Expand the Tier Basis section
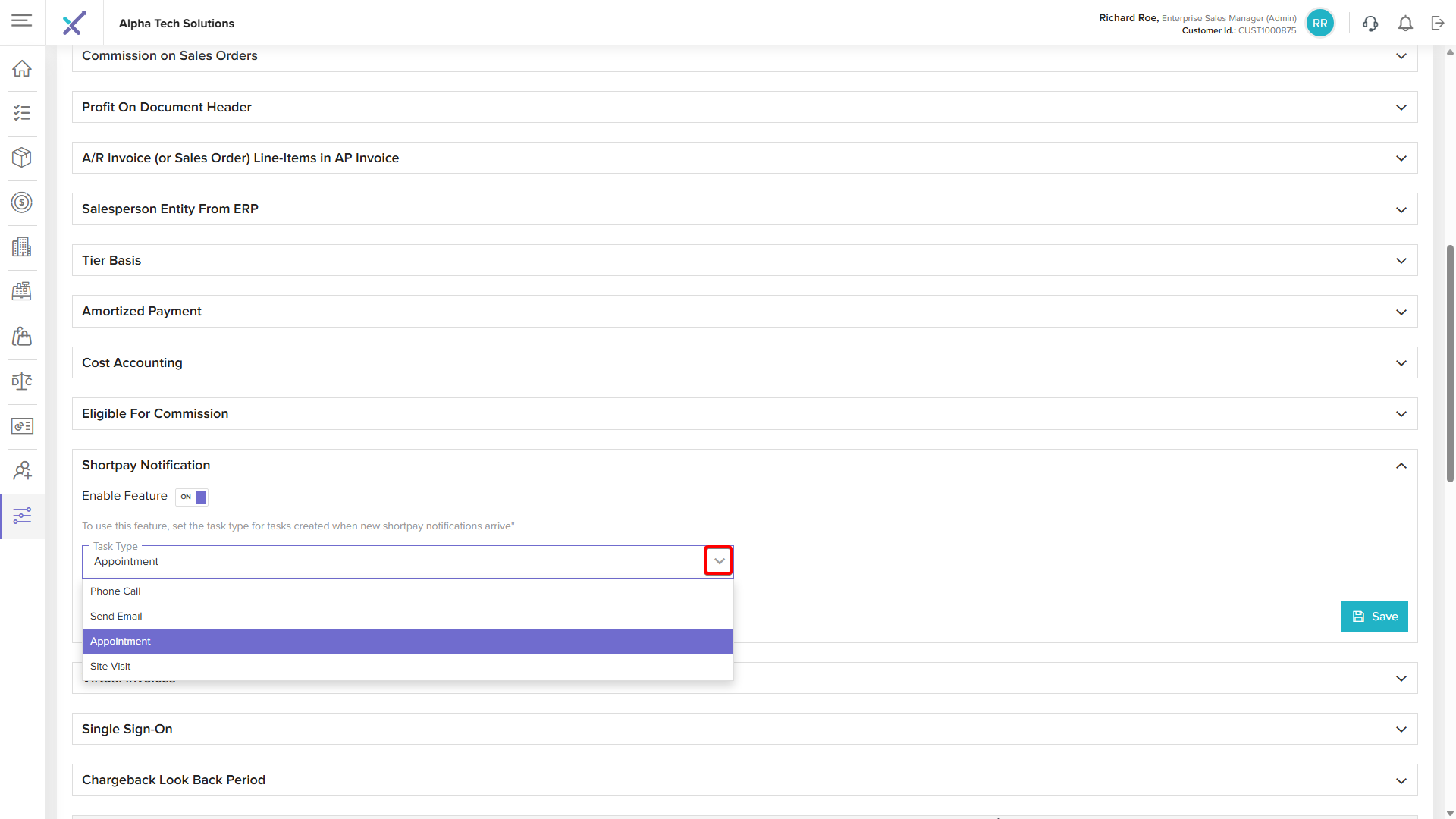Screen dimensions: 1456x819 click(x=1401, y=261)
